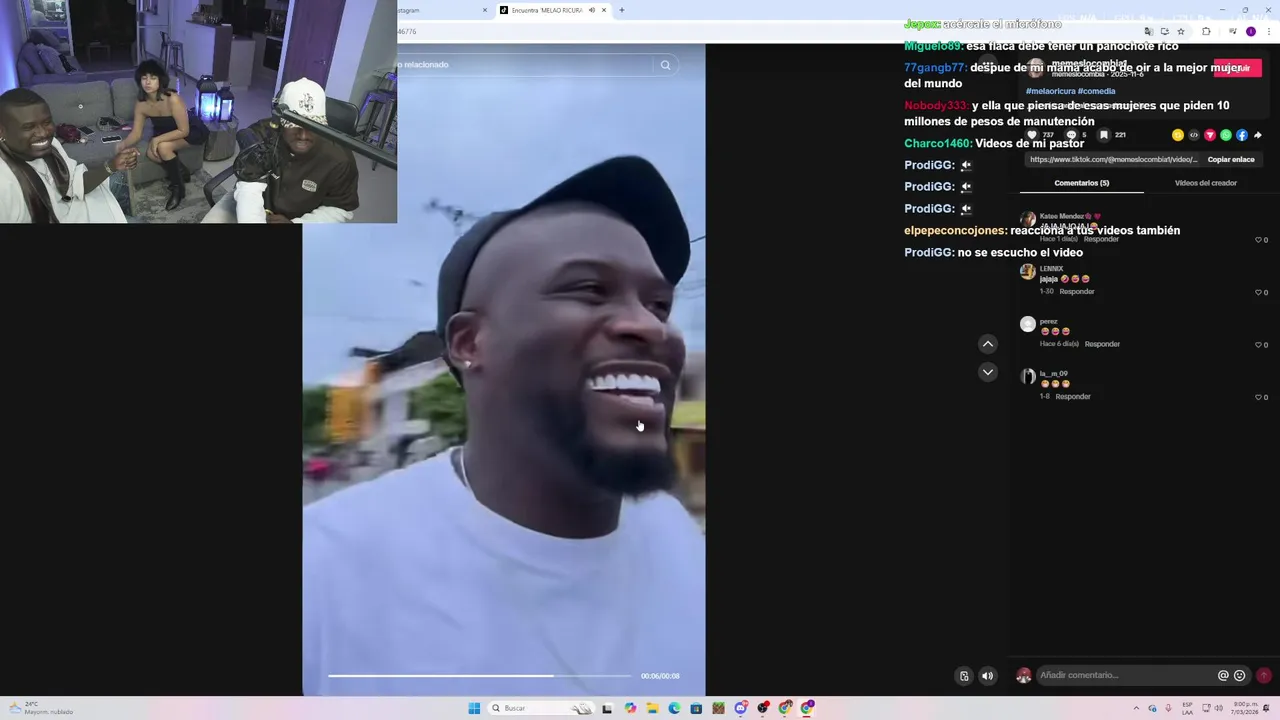Open a new browser tab with plus button
The image size is (1280, 720).
coord(621,10)
